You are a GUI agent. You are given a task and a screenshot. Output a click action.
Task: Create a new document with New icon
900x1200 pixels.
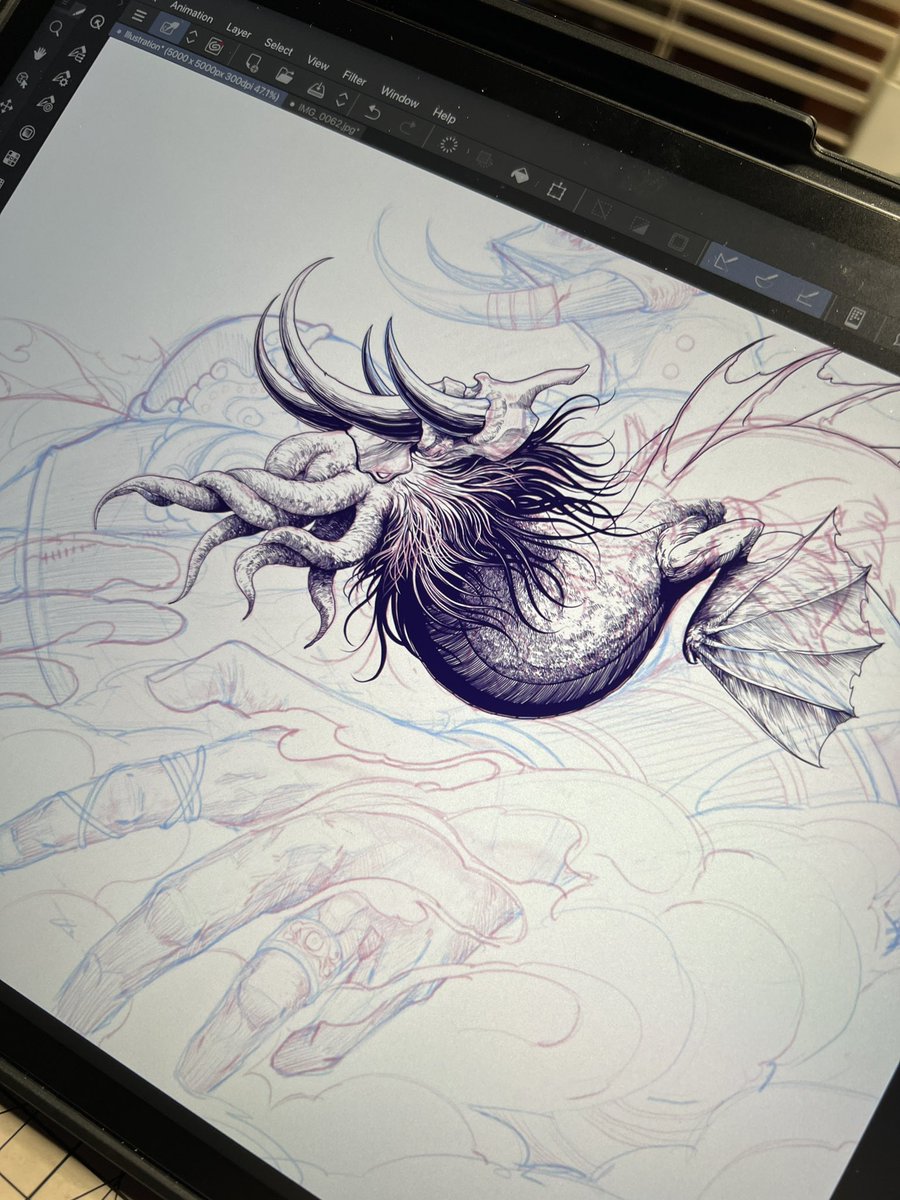coord(254,62)
